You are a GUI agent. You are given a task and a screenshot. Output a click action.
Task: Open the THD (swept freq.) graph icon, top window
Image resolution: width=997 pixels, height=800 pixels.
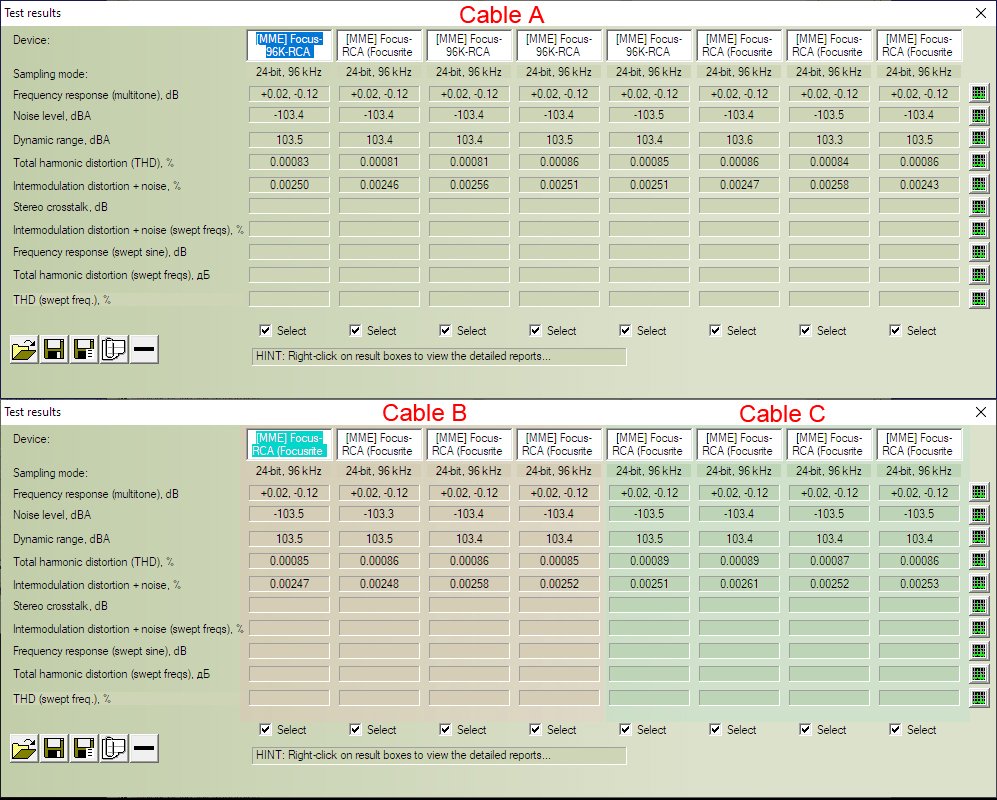pos(979,299)
